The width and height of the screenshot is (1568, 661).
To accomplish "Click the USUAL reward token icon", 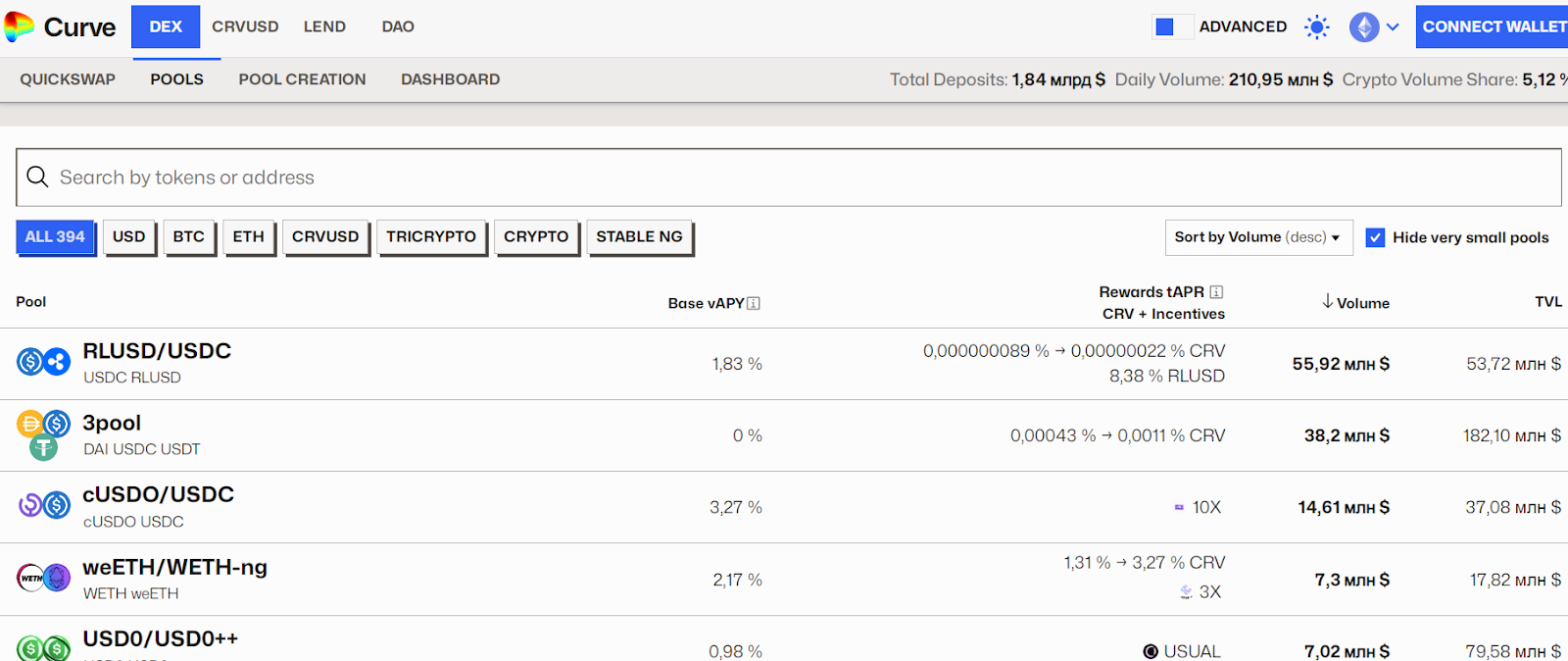I will point(1151,651).
